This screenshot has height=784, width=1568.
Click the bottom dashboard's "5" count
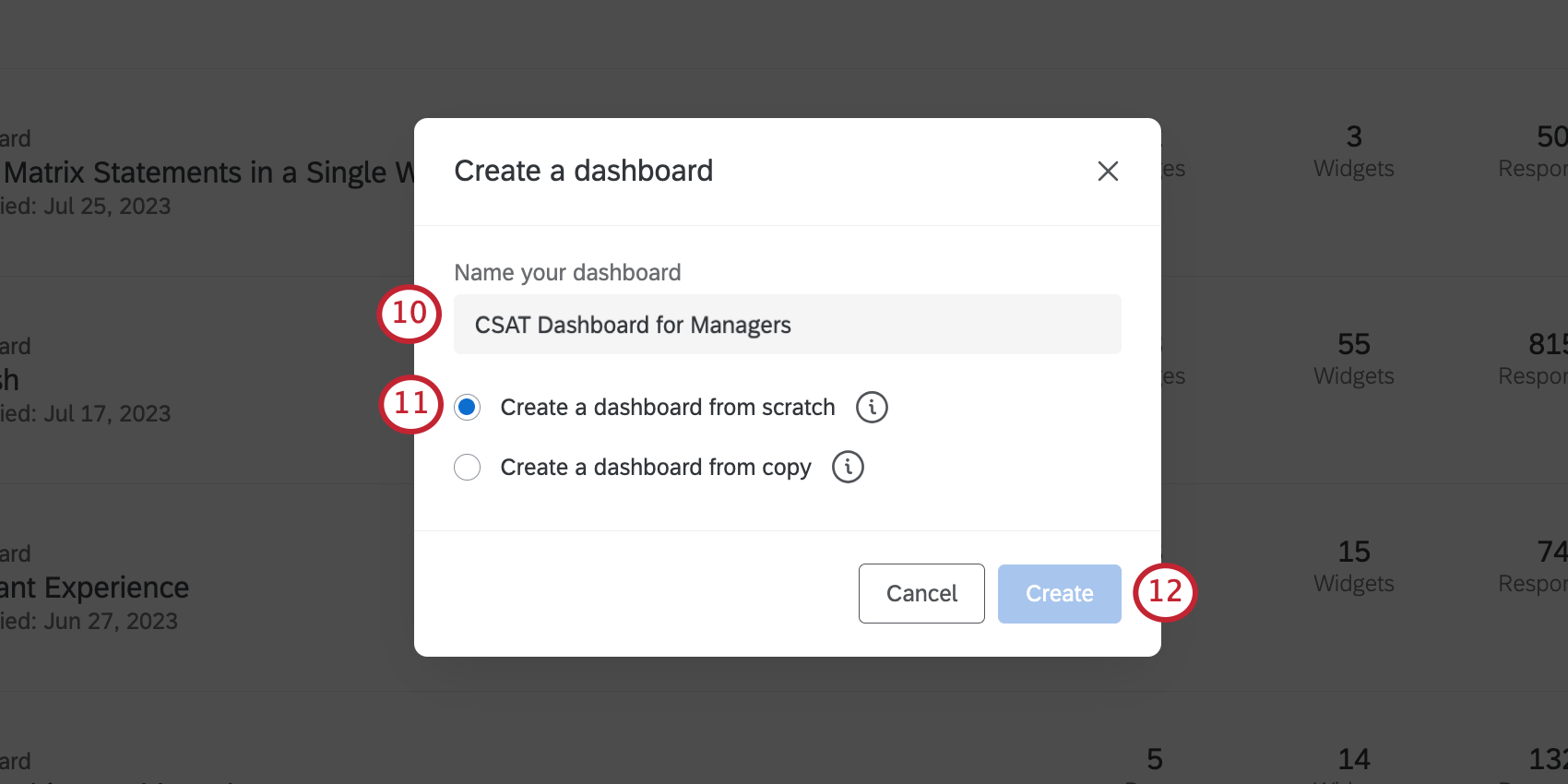click(1154, 759)
